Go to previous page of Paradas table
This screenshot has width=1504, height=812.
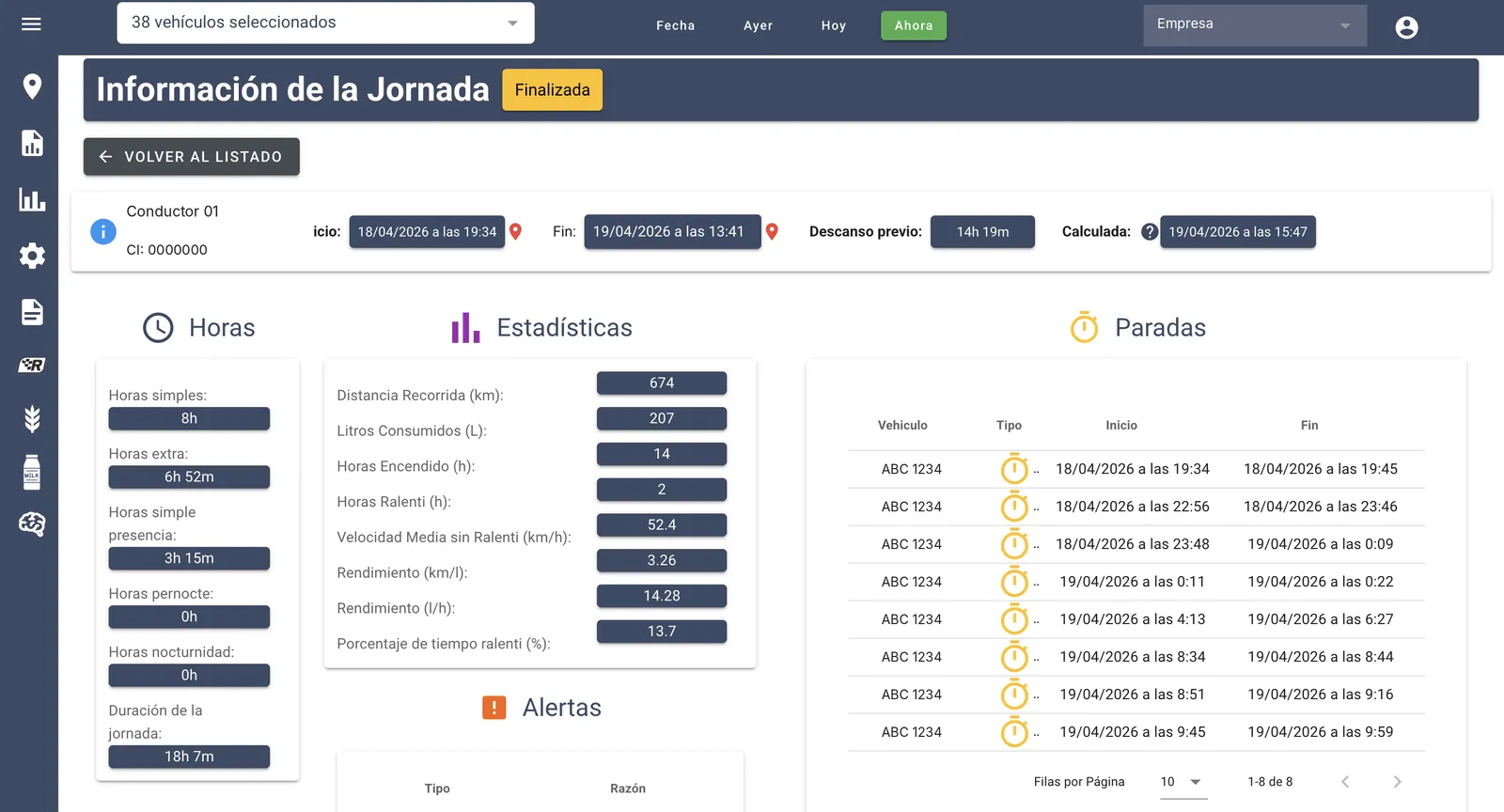[x=1345, y=782]
